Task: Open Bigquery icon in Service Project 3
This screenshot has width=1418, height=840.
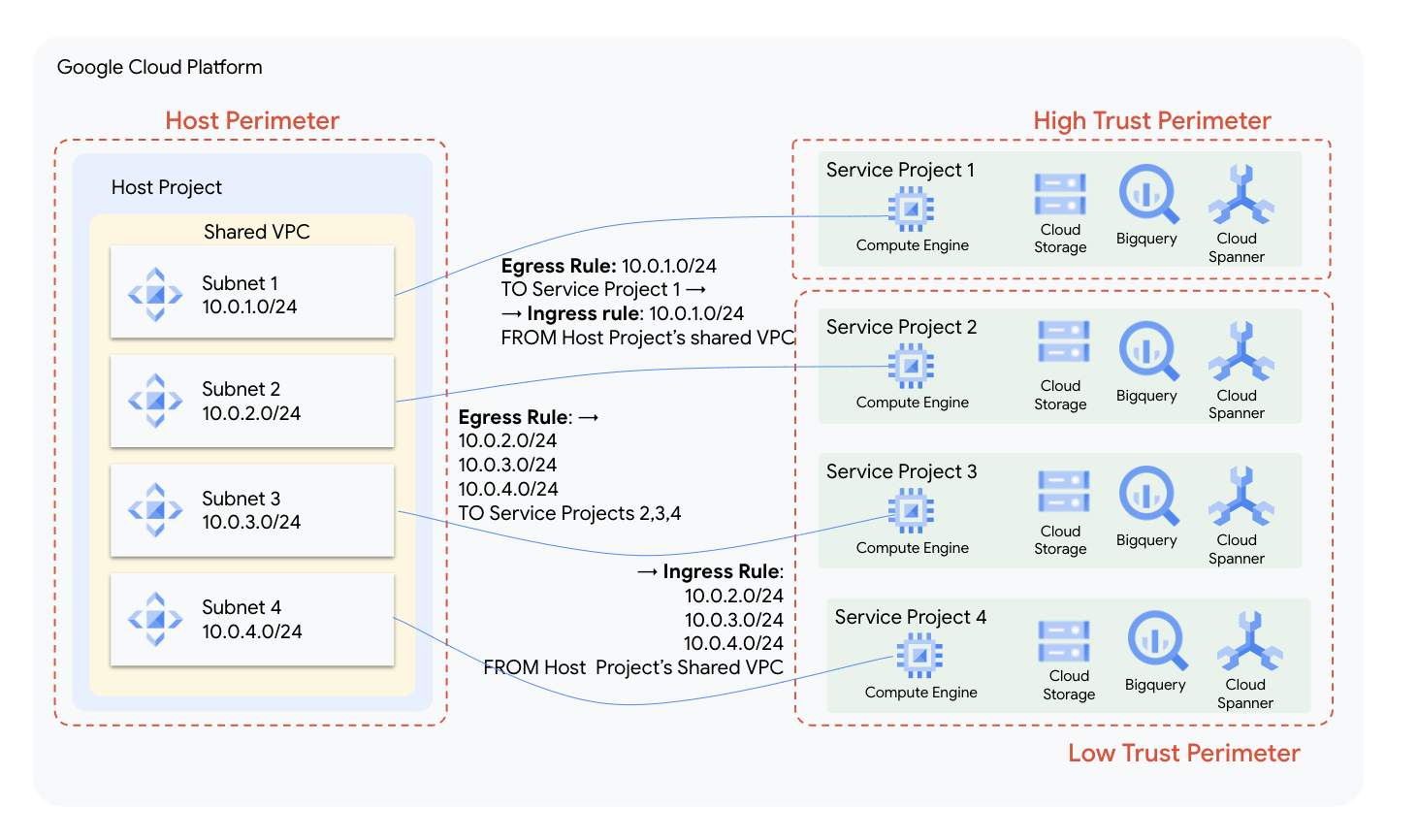Action: 1148,496
